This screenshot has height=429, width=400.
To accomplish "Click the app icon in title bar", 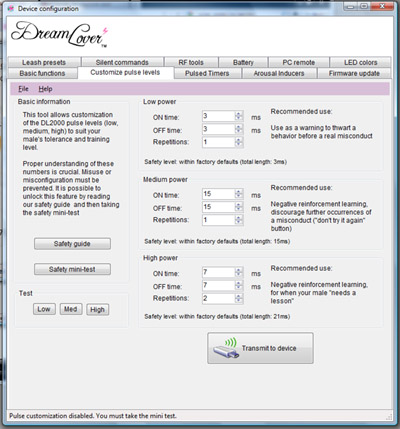I will pos(11,8).
